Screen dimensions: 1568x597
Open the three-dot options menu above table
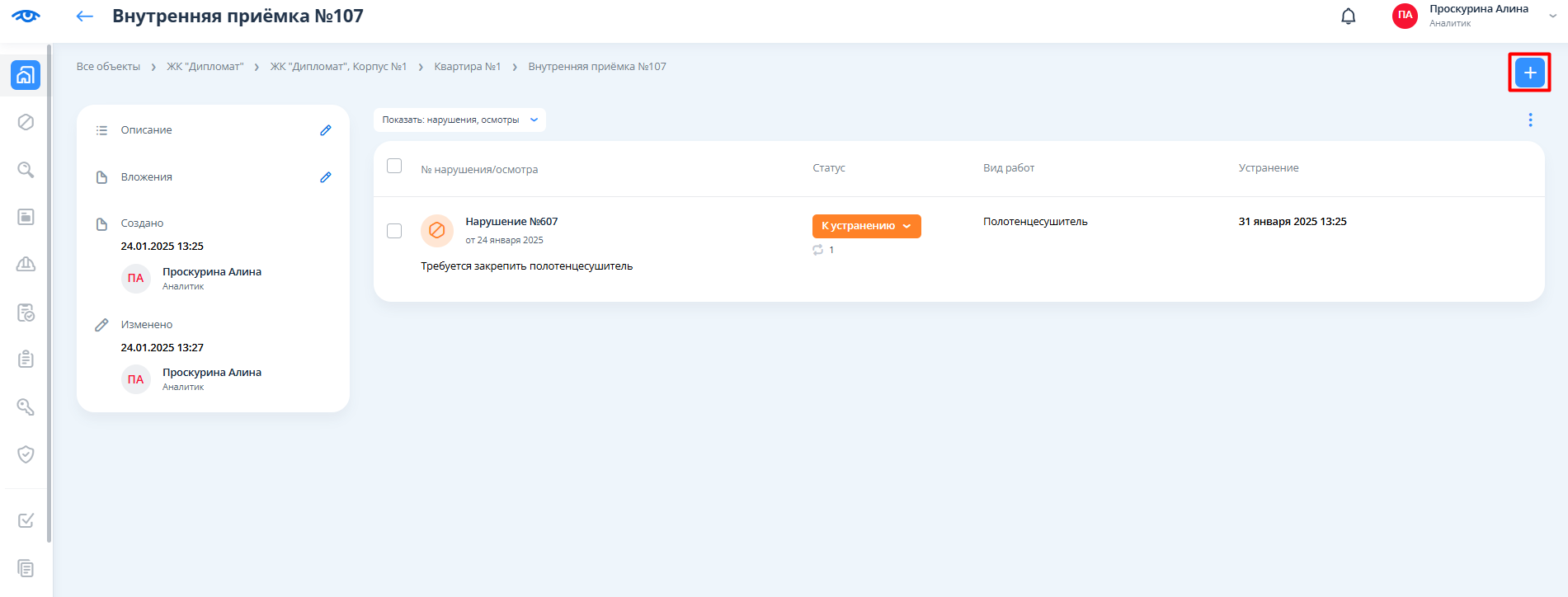tap(1530, 120)
